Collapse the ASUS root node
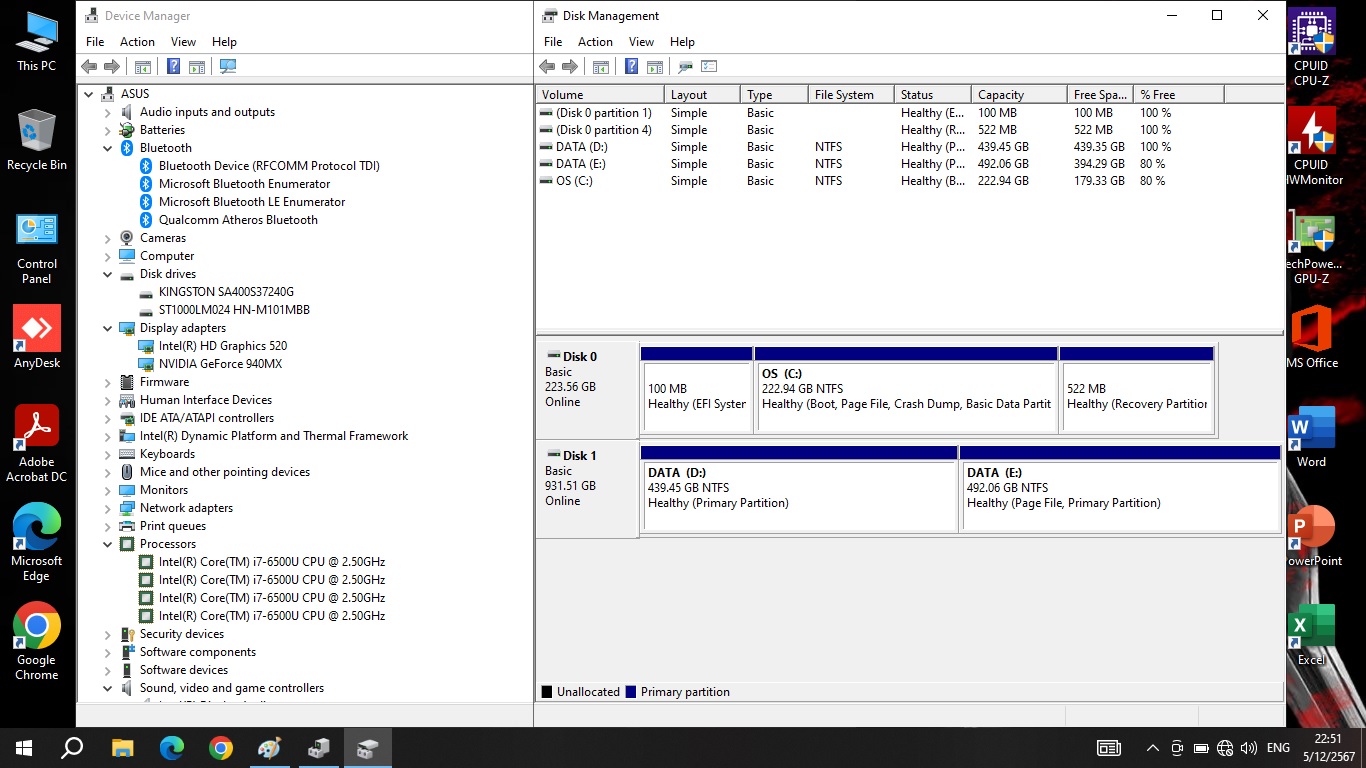Viewport: 1366px width, 768px height. [89, 94]
